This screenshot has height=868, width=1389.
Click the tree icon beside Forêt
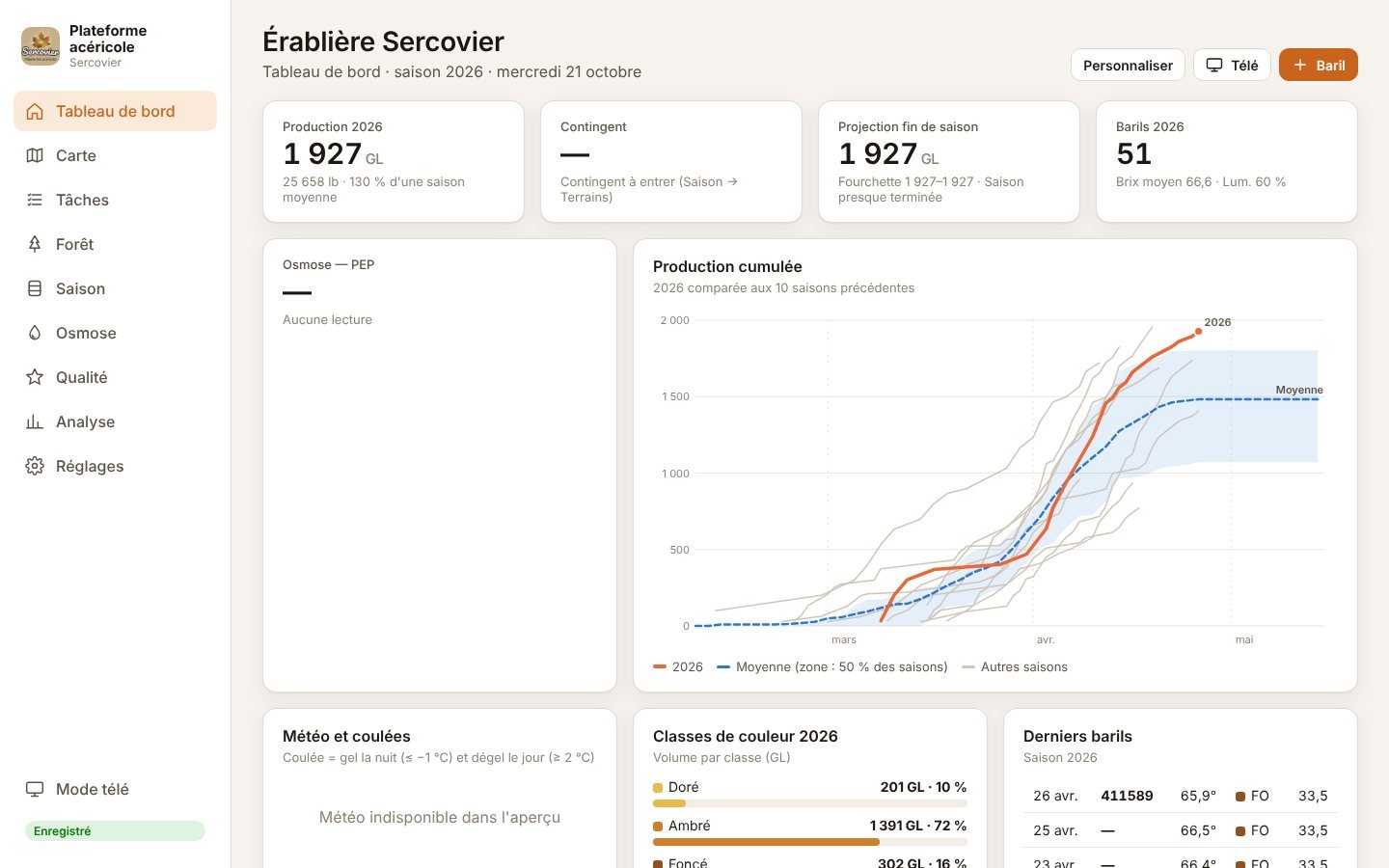pos(35,244)
